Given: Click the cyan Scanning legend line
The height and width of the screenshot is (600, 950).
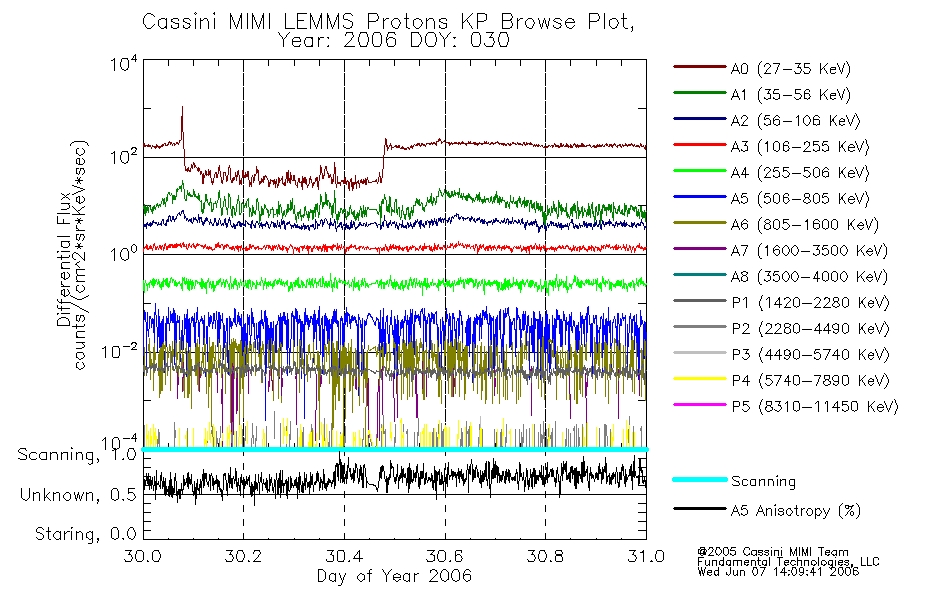Looking at the screenshot, I should (x=700, y=479).
